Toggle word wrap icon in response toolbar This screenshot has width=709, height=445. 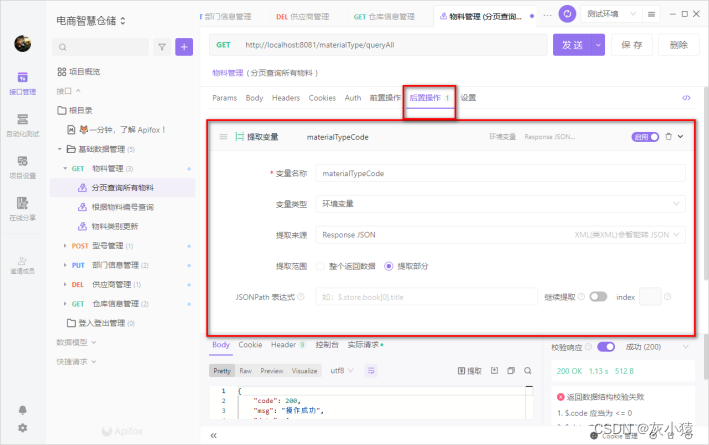point(371,370)
